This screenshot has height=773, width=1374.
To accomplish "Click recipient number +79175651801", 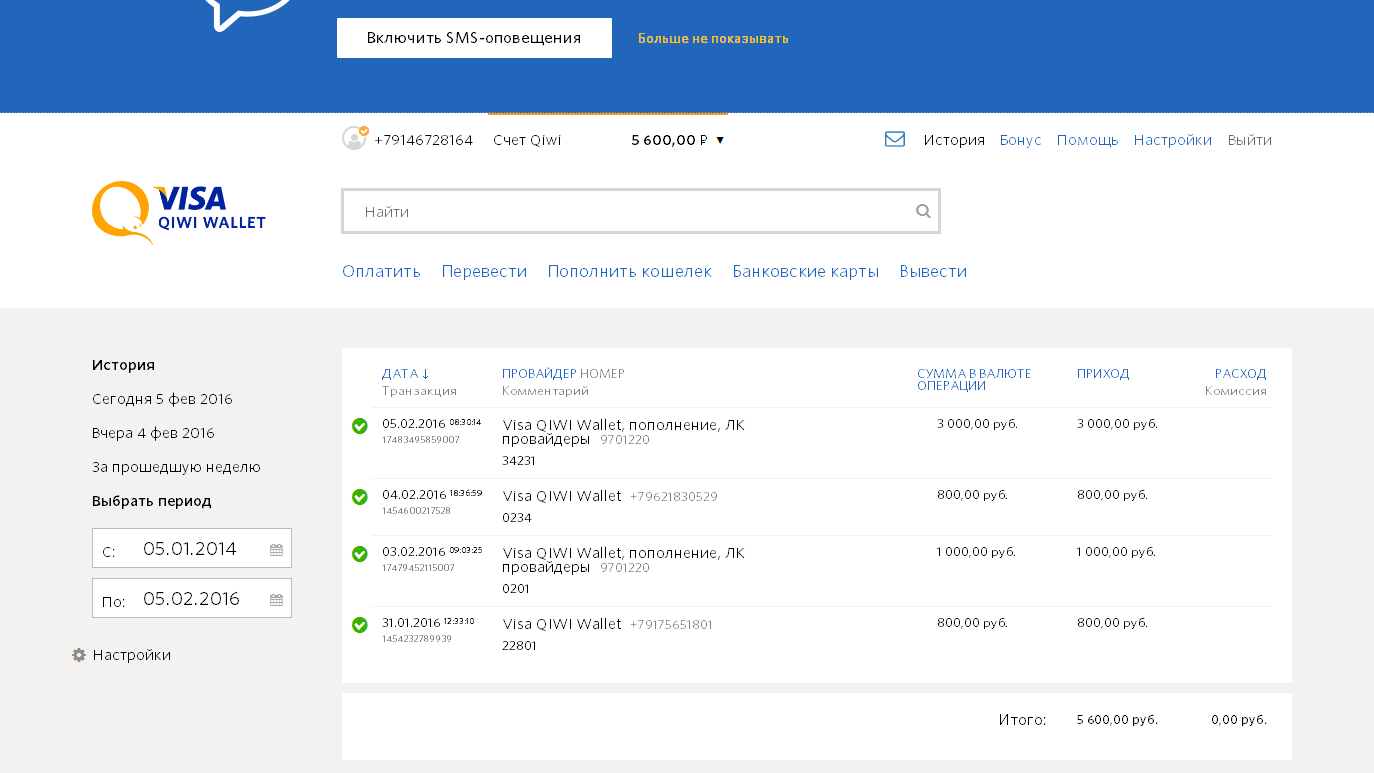I will point(671,625).
